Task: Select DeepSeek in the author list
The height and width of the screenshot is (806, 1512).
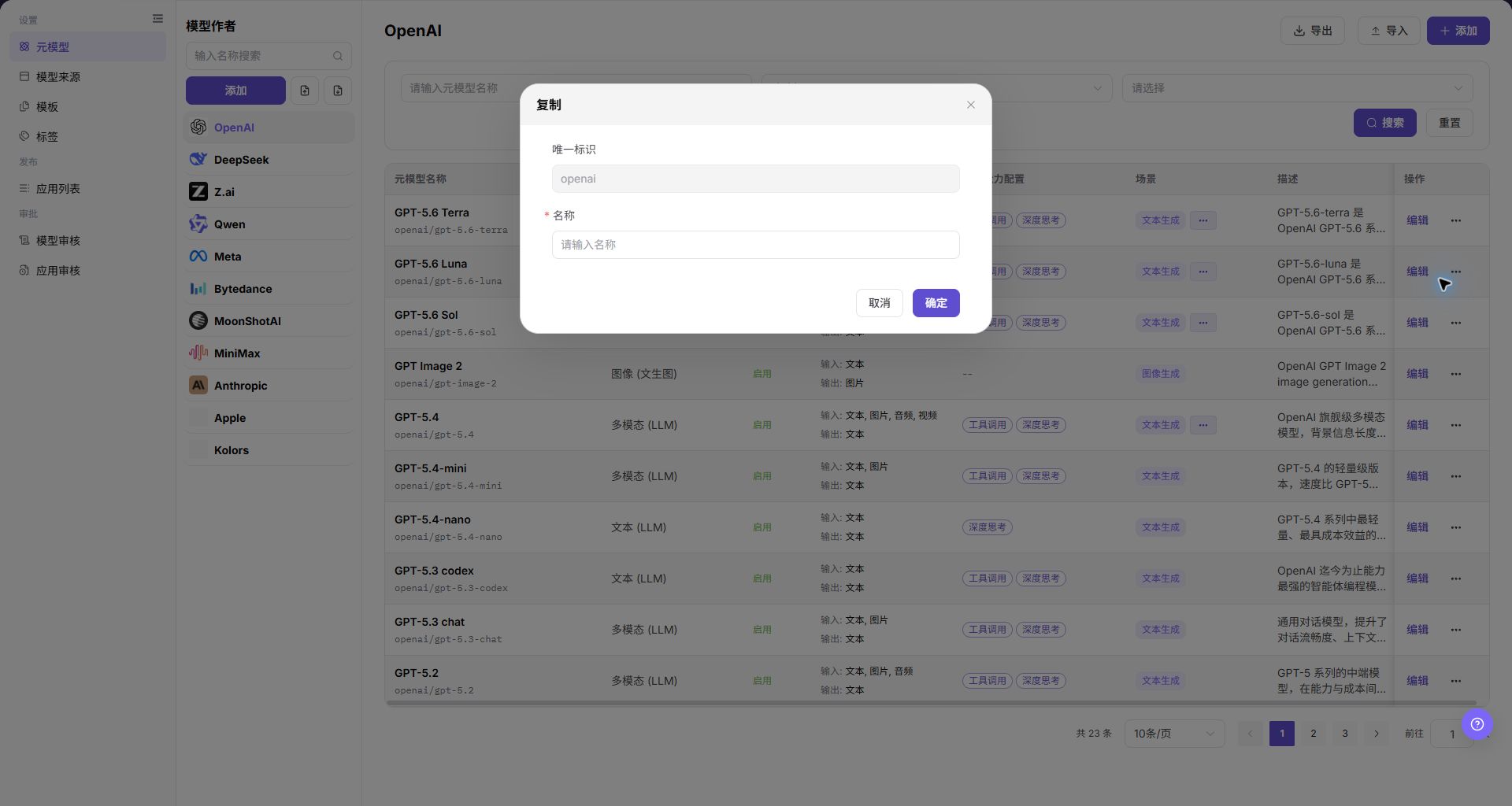Action: pos(269,160)
